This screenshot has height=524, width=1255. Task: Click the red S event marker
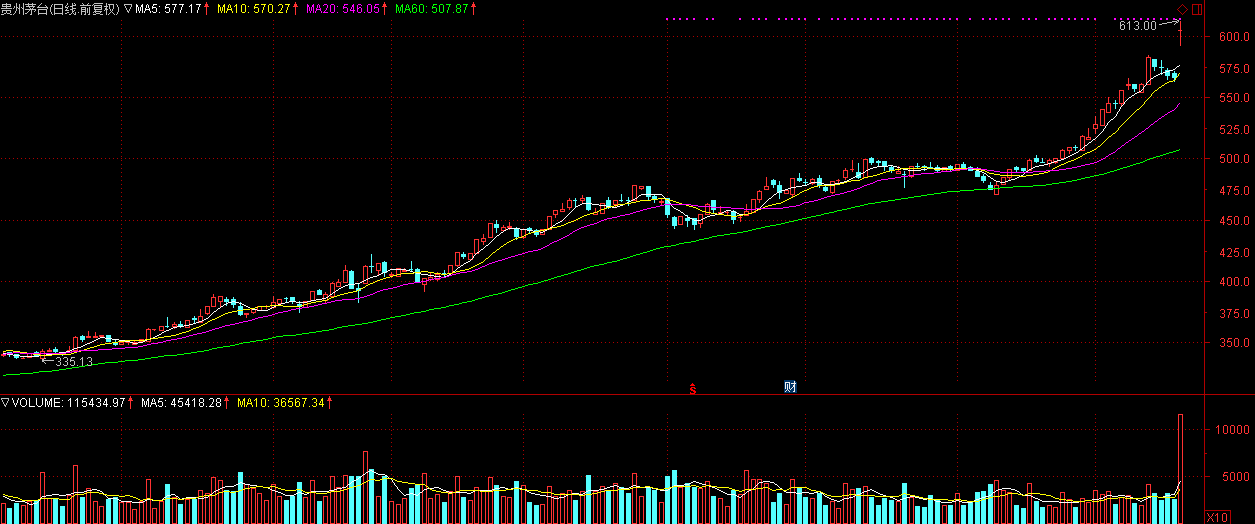pos(692,387)
